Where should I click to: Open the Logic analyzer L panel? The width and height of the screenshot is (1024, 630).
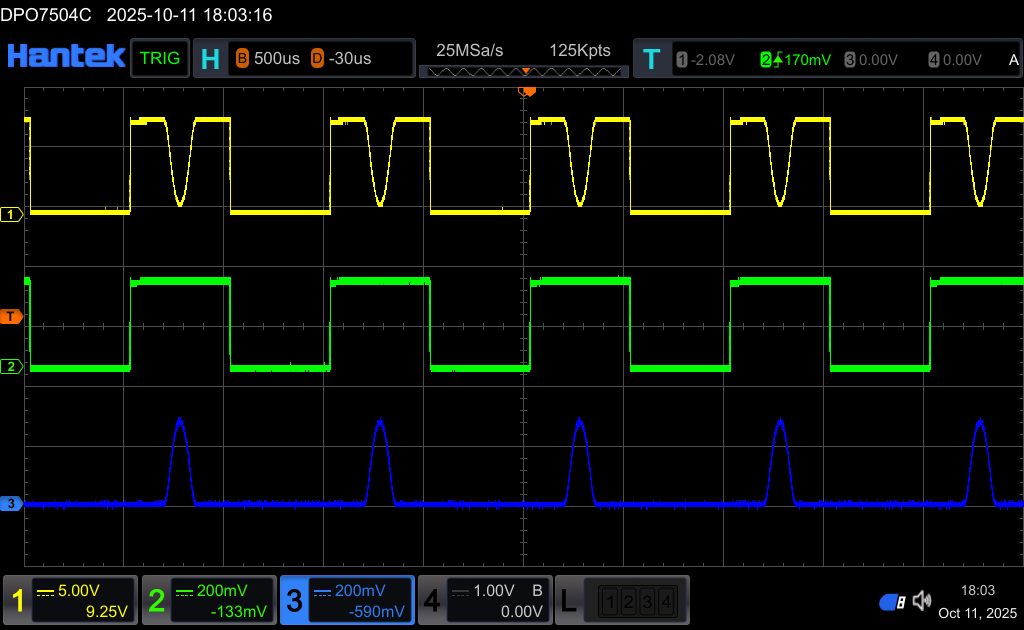(x=569, y=600)
